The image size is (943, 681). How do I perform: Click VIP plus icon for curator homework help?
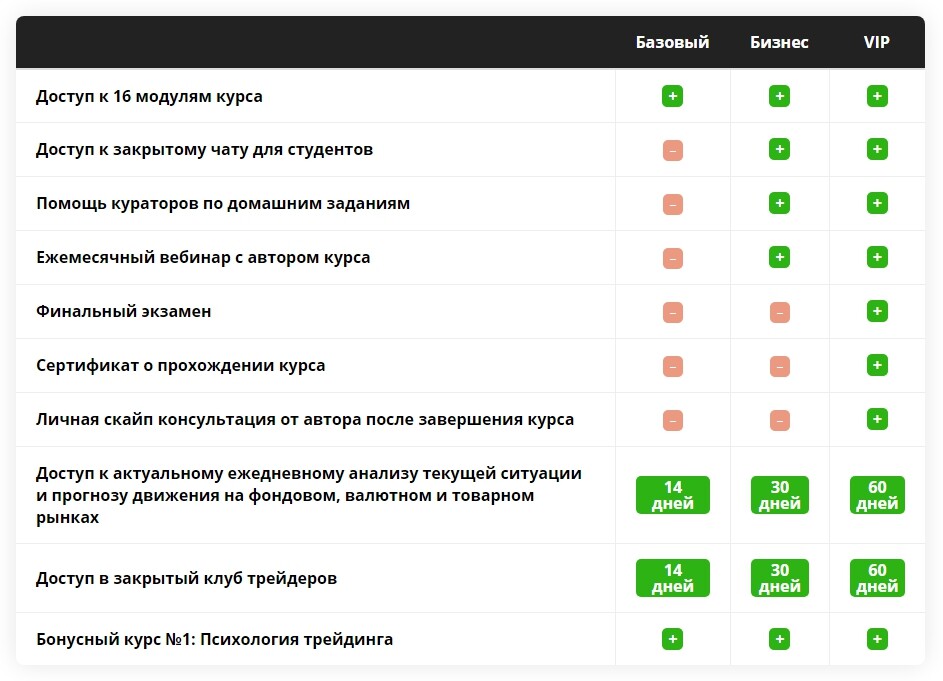tap(877, 203)
